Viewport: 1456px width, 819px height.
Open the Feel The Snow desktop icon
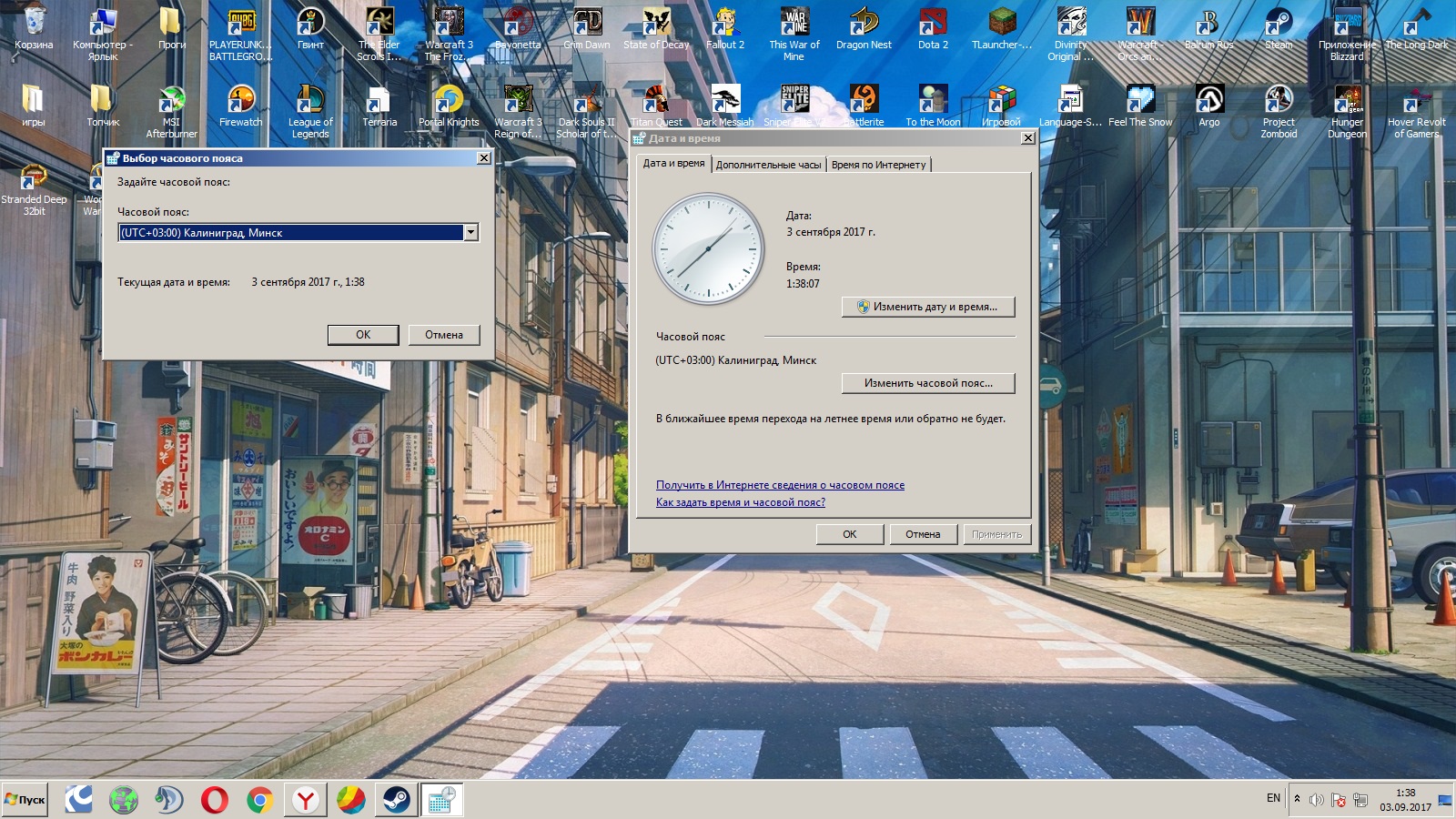pyautogui.click(x=1140, y=106)
